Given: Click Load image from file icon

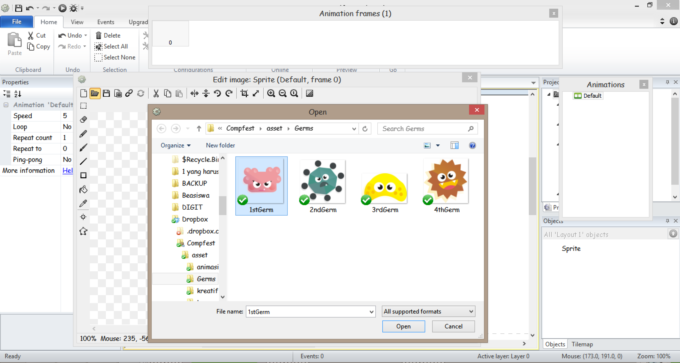Looking at the screenshot, I should click(x=95, y=93).
